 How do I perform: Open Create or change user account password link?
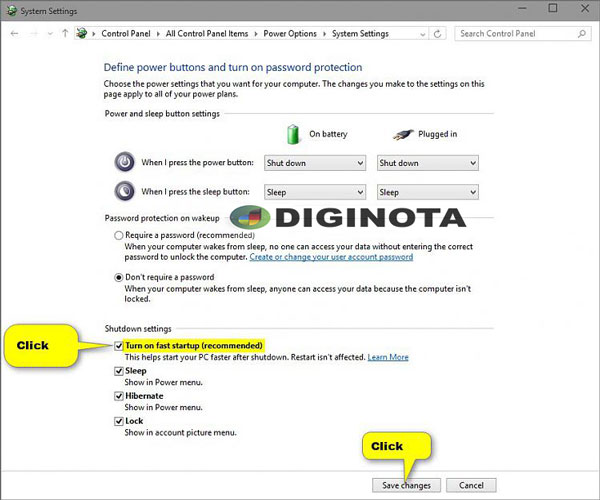331,257
